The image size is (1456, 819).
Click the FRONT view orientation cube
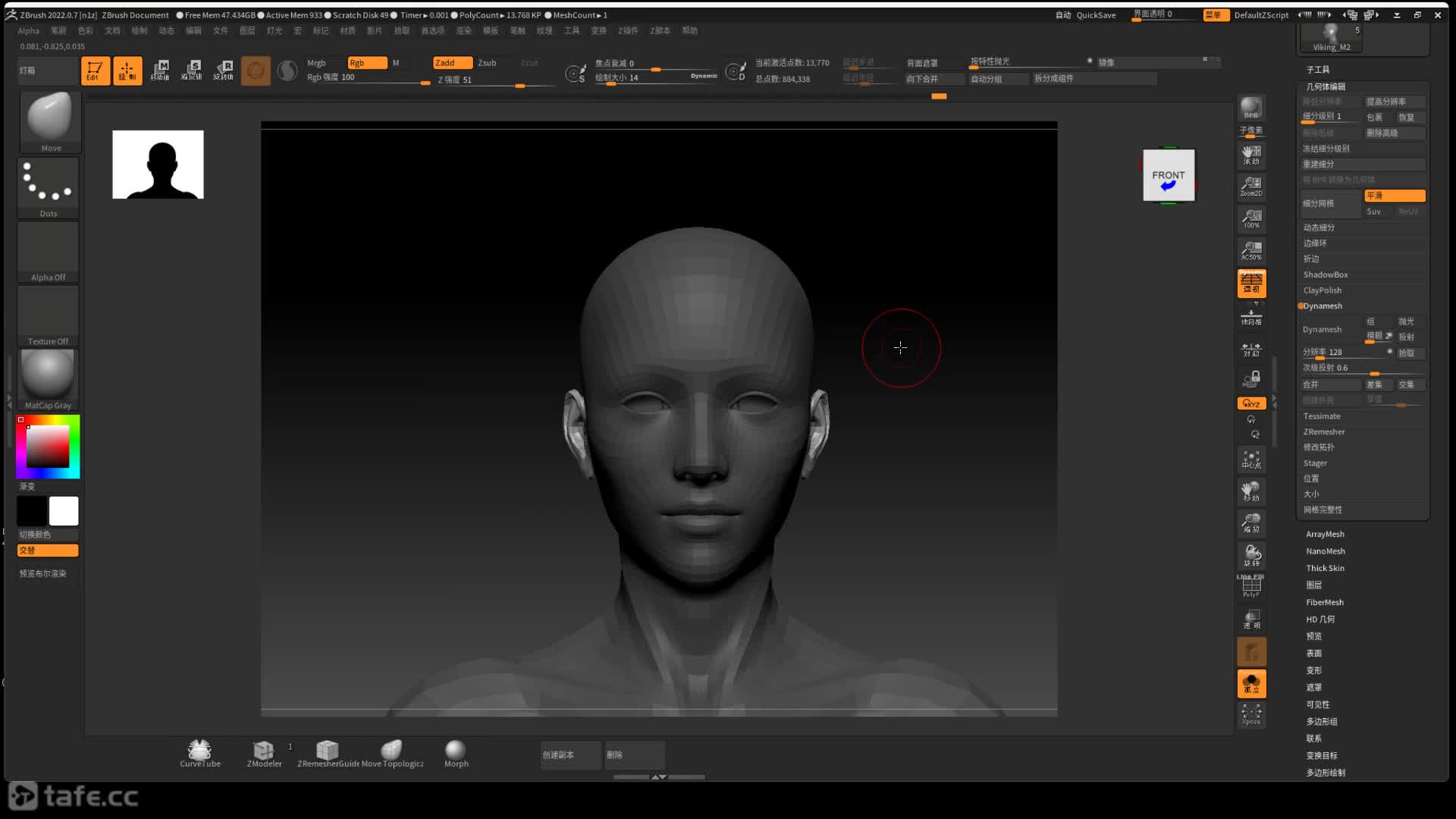pos(1169,175)
